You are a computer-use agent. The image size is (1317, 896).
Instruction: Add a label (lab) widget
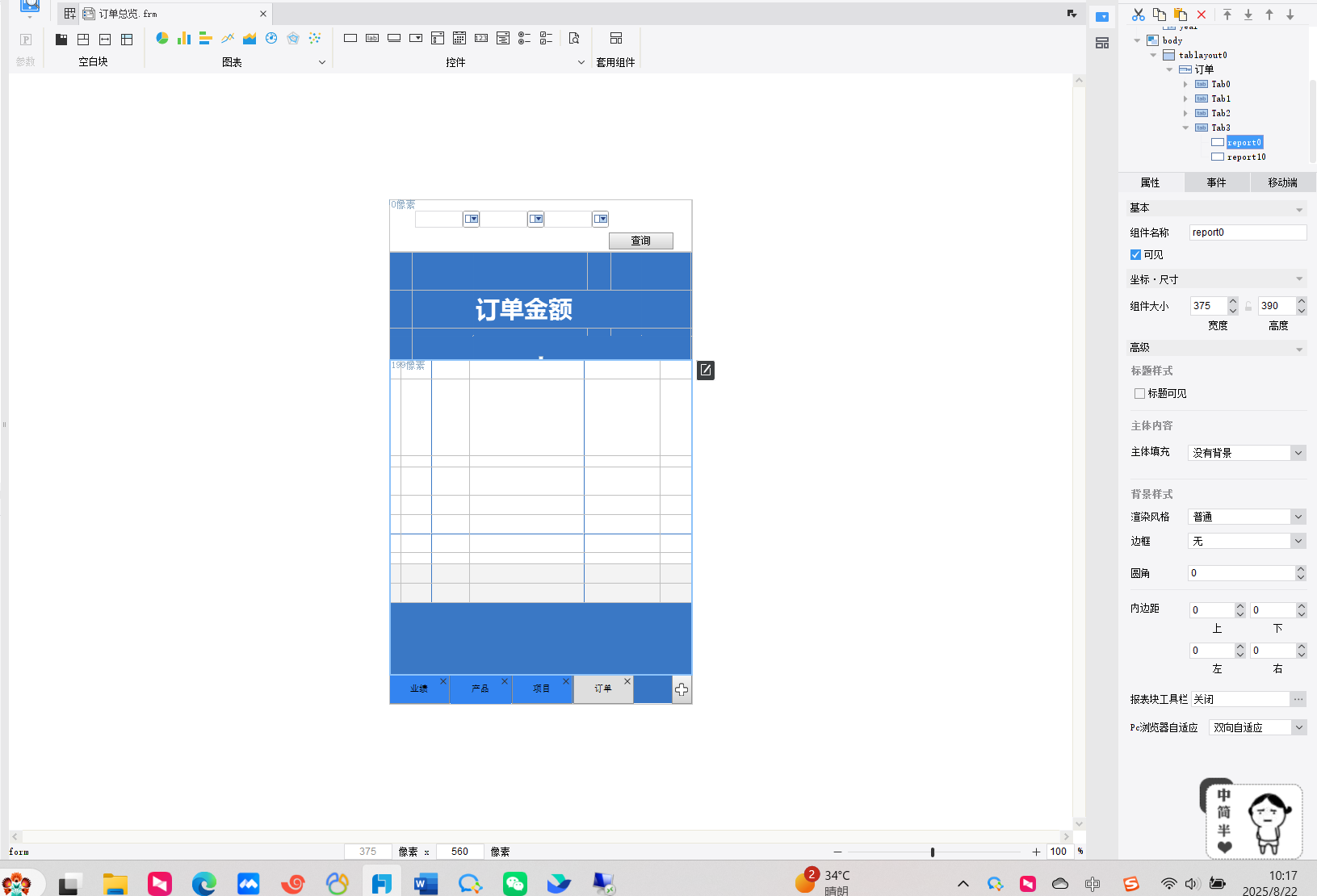coord(372,38)
